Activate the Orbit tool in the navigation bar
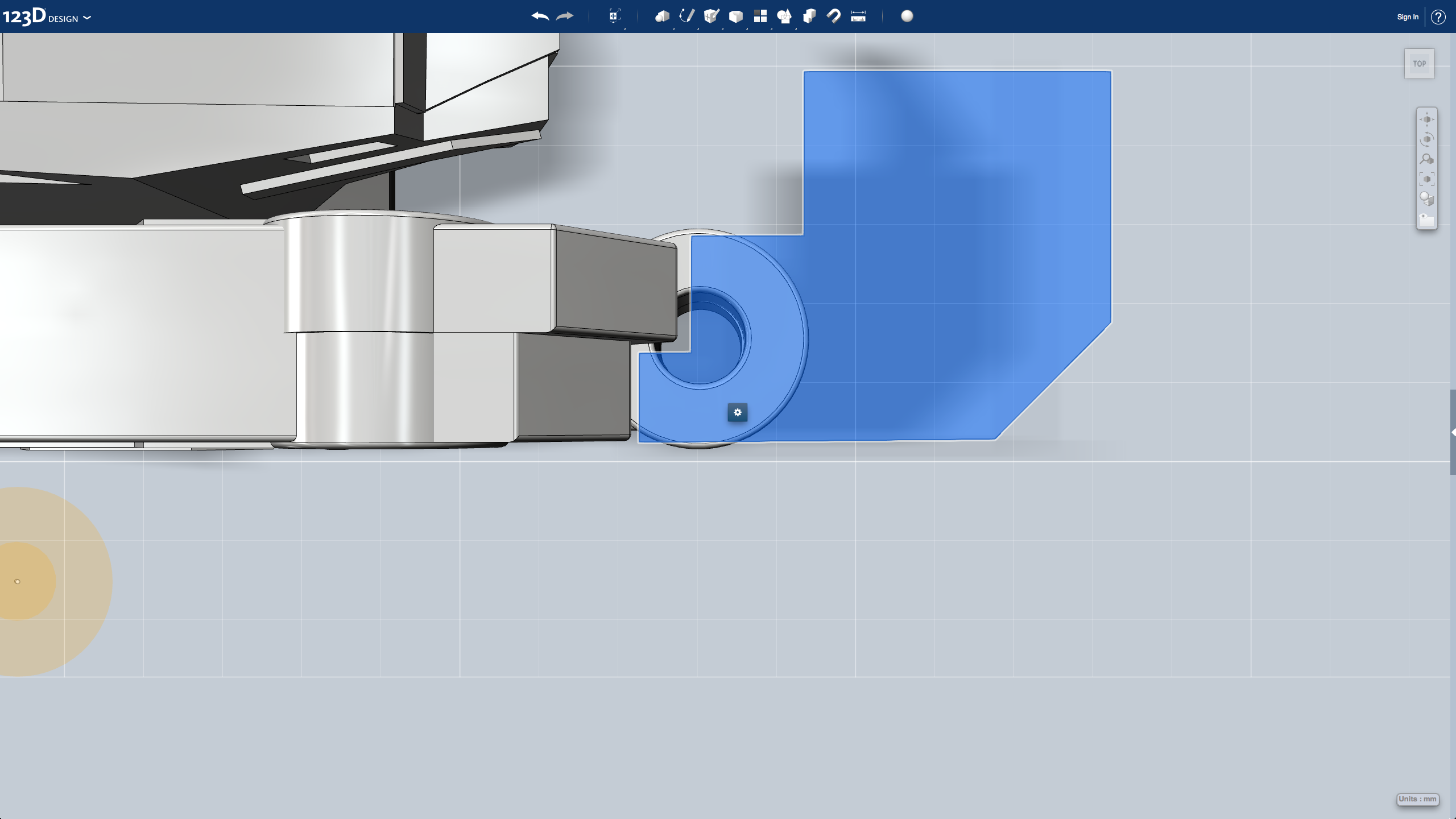1456x819 pixels. point(1427,138)
